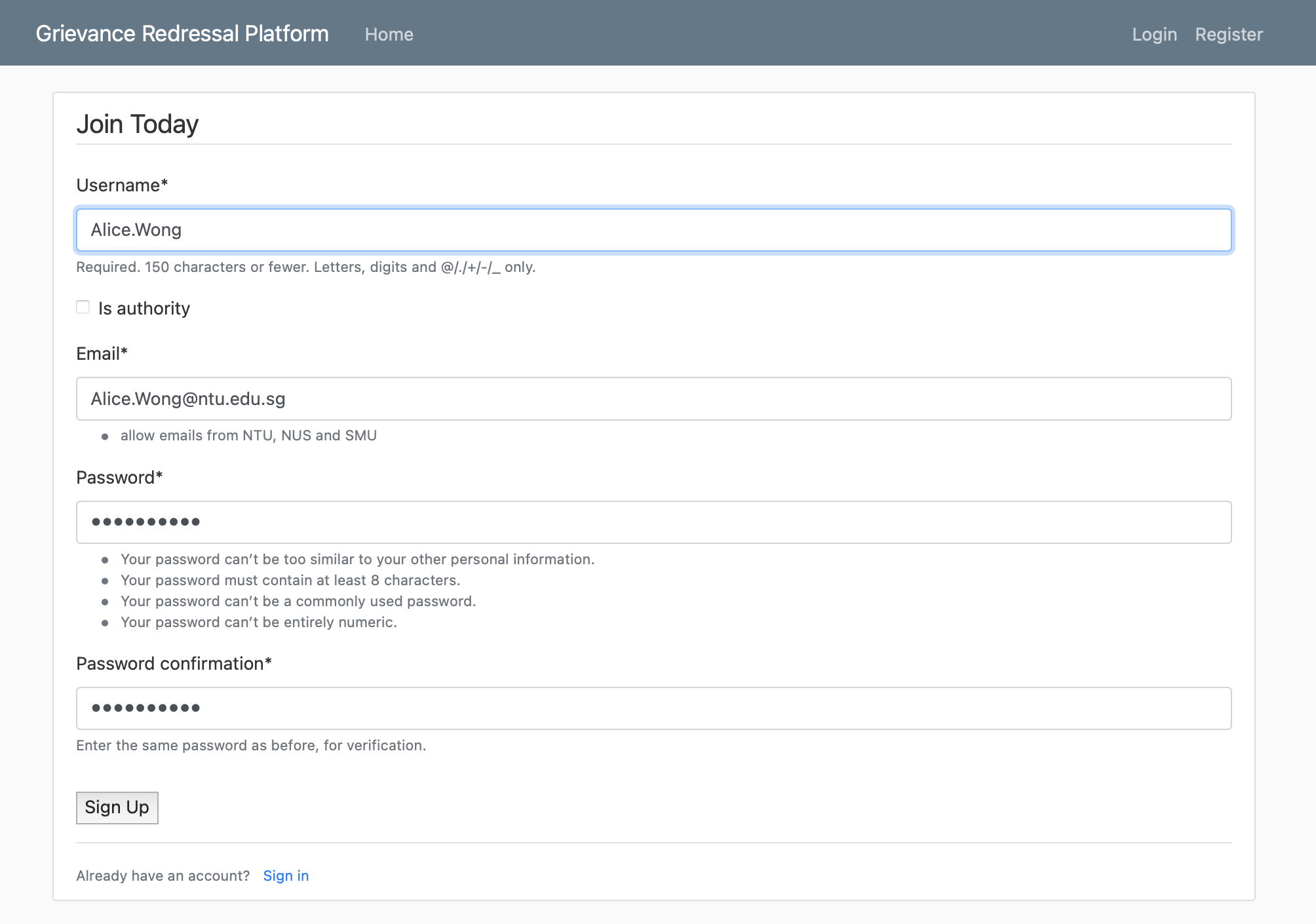Click the Join Today heading

[138, 124]
